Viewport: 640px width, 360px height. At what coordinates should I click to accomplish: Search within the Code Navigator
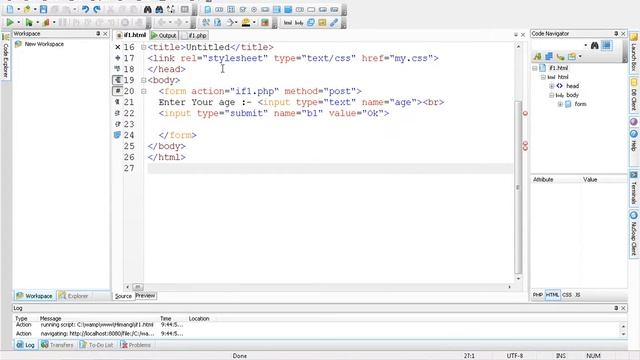point(595,45)
